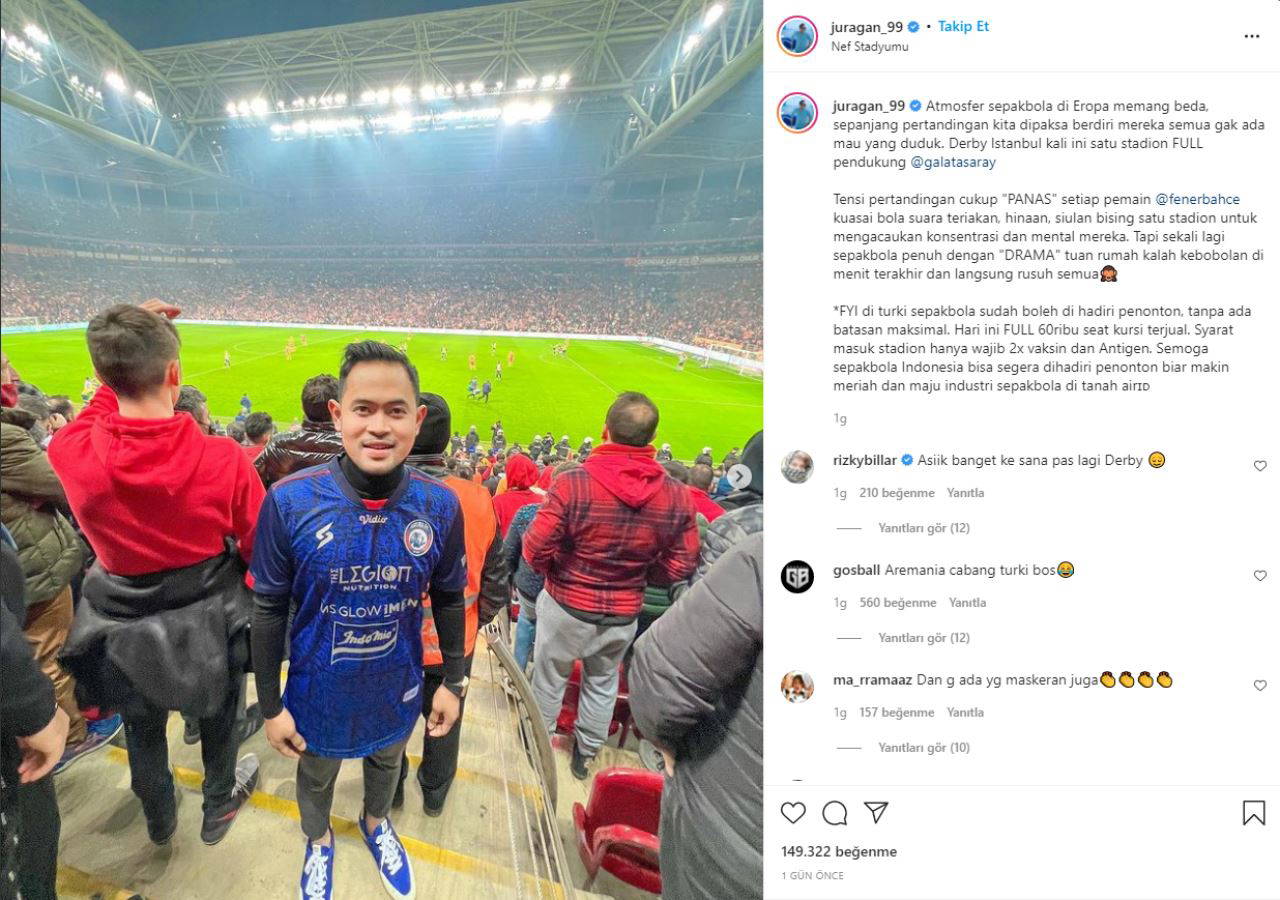This screenshot has width=1280, height=900.
Task: Open @galatasaray mention link
Action: tap(953, 162)
